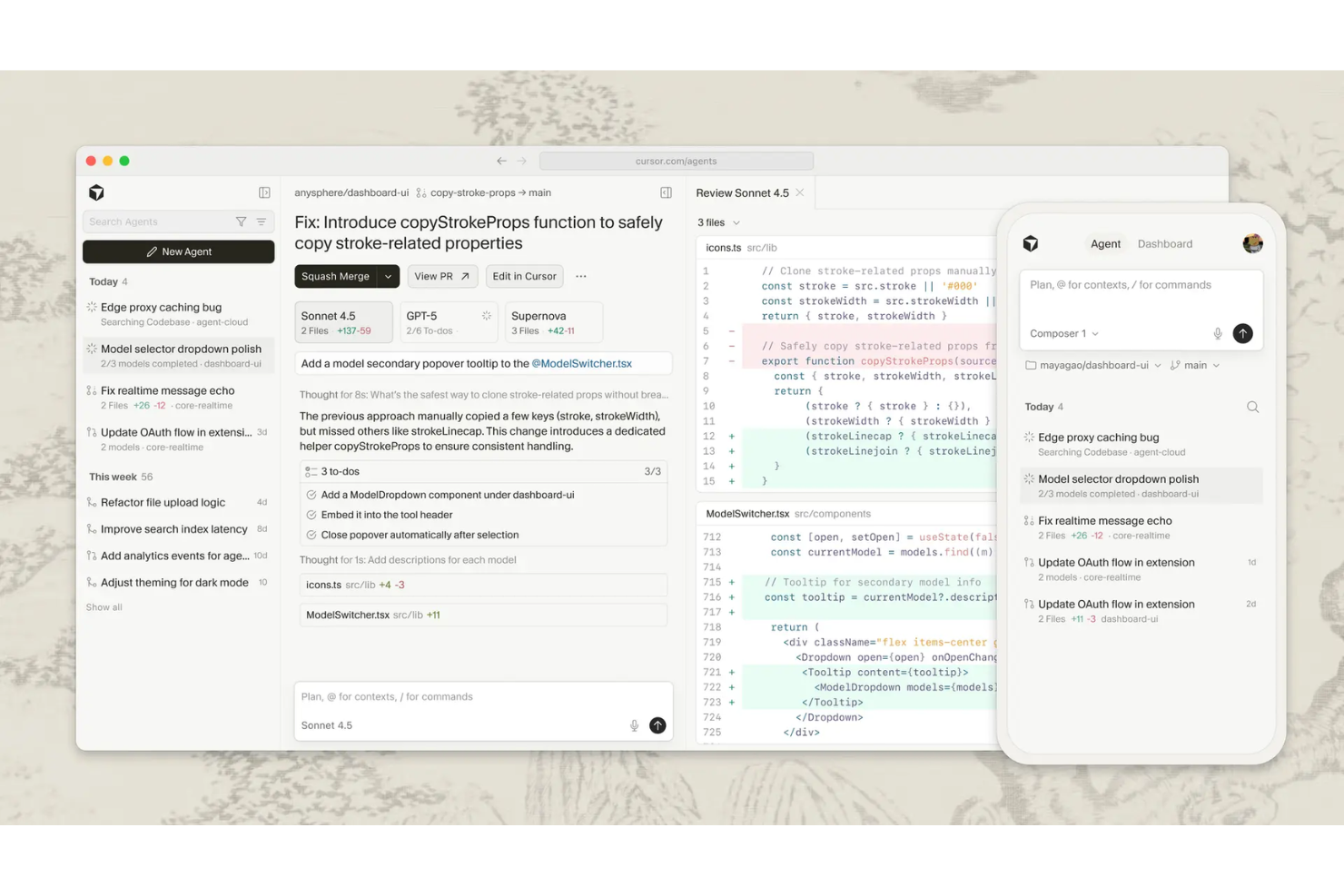Open the Composer 1 model selector

[x=1063, y=333]
